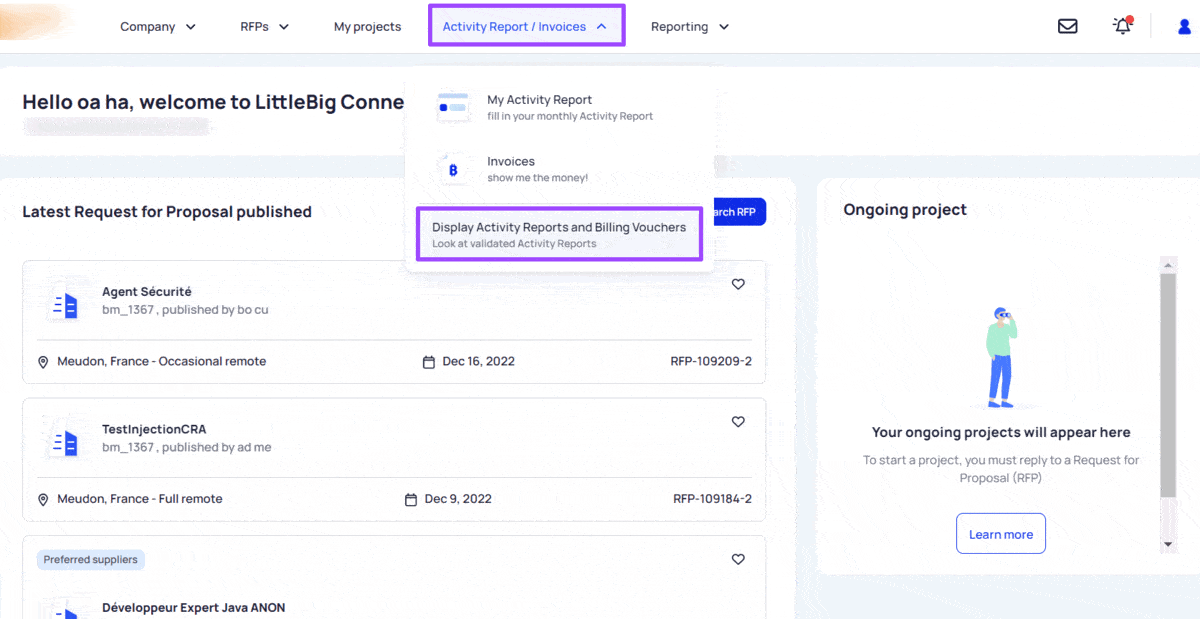Select Display Activity Reports and Billing Vouchers
1200x619 pixels.
559,234
